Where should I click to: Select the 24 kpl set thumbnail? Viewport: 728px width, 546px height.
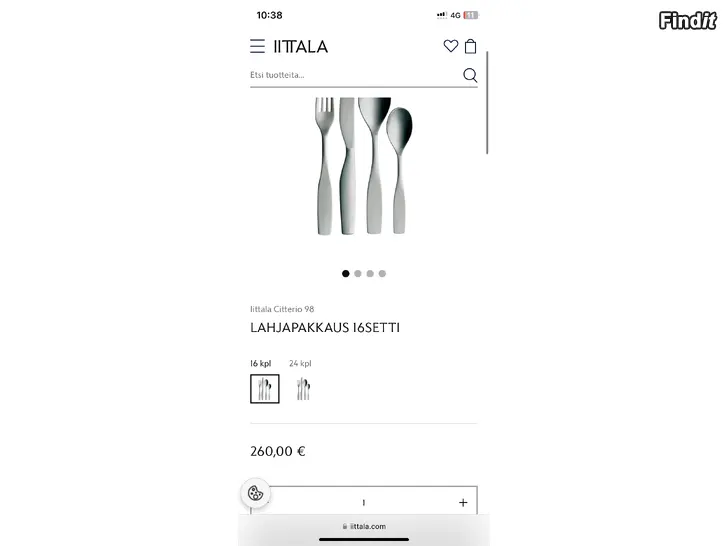click(303, 389)
